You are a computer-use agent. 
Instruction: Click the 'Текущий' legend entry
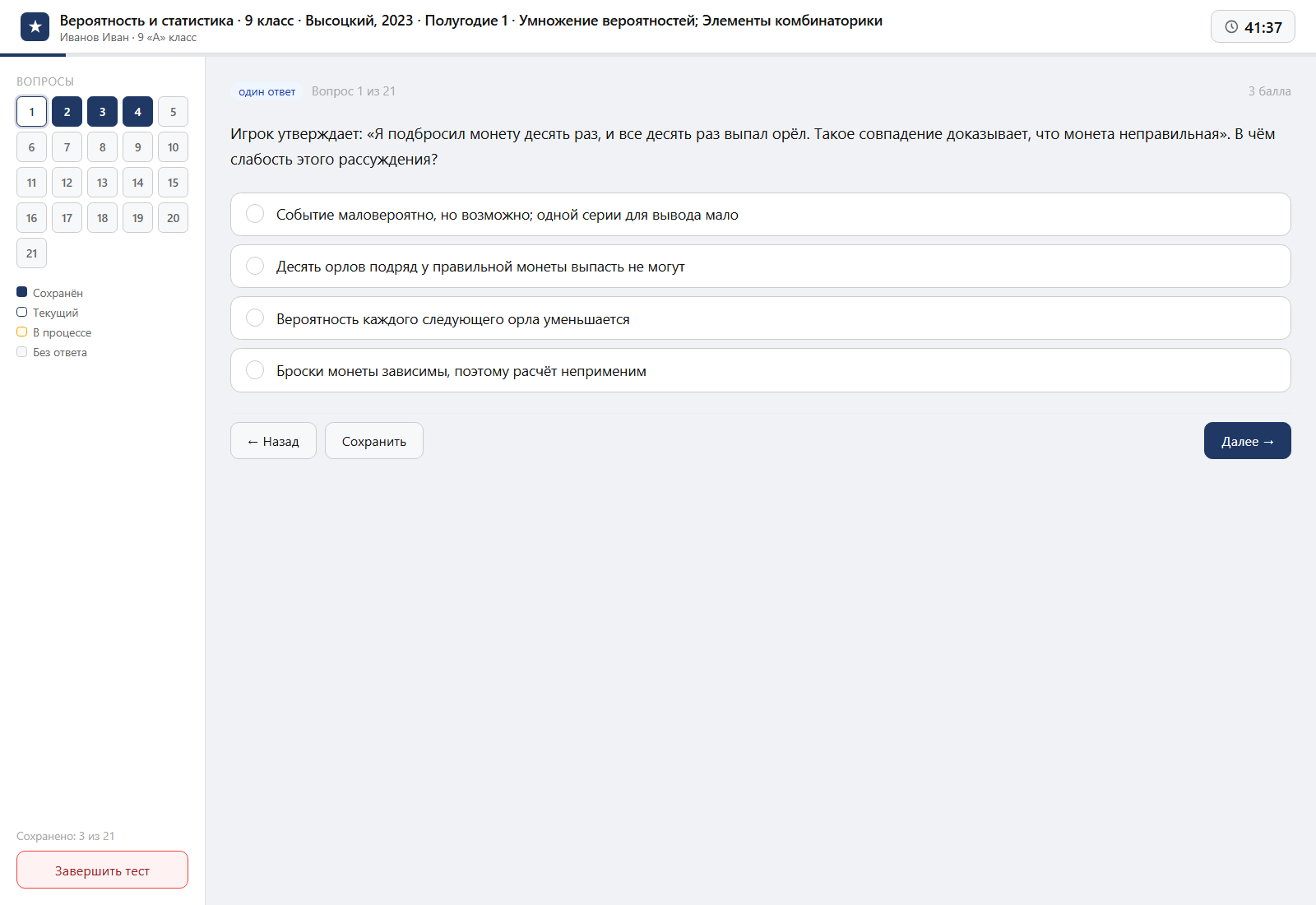(x=48, y=313)
